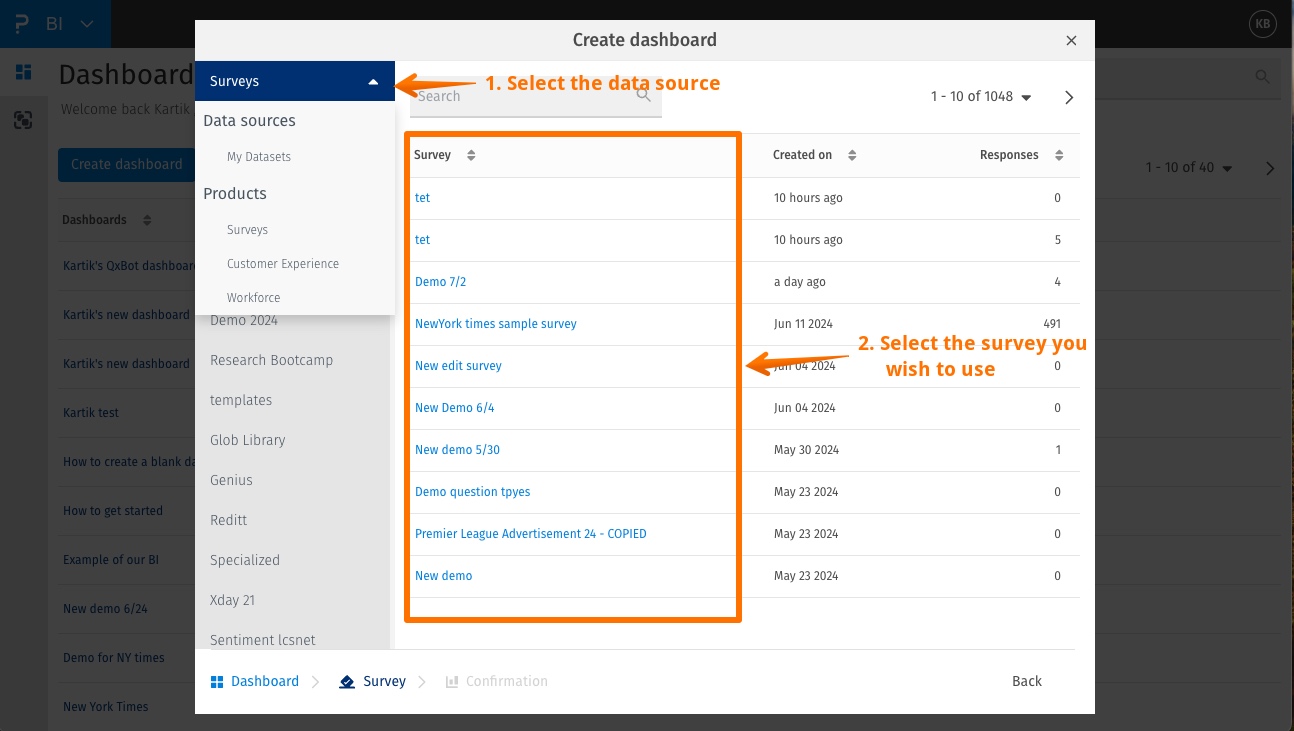1294x731 pixels.
Task: Select the Research Bootcamp folder
Action: [271, 360]
